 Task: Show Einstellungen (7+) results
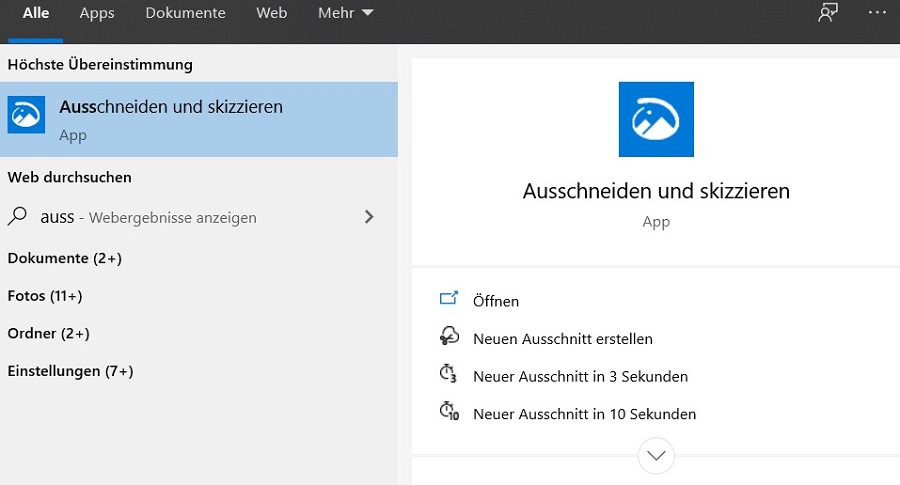[x=70, y=371]
